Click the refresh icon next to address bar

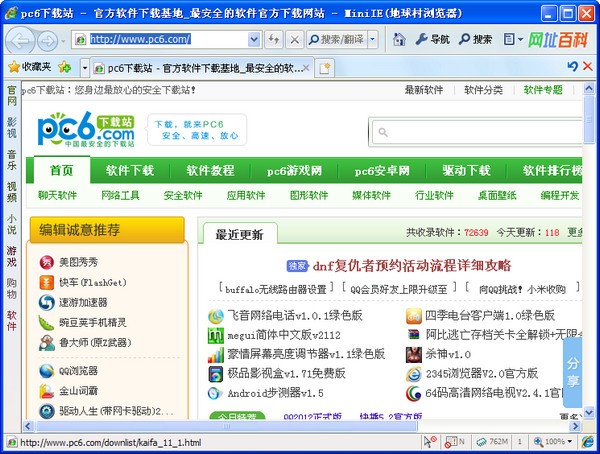pyautogui.click(x=274, y=39)
